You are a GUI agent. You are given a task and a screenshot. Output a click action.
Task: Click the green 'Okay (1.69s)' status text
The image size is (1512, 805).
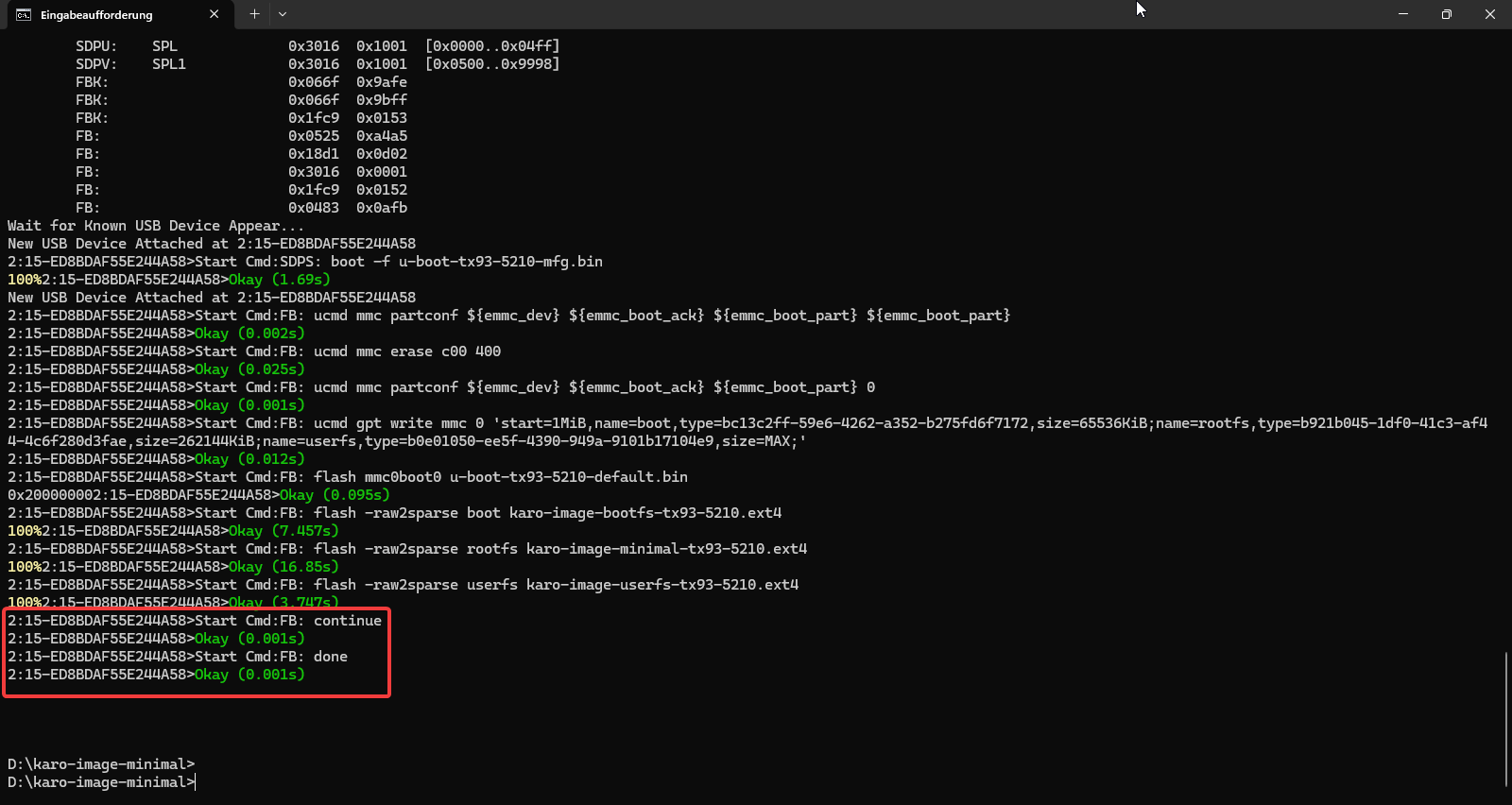pyautogui.click(x=279, y=280)
